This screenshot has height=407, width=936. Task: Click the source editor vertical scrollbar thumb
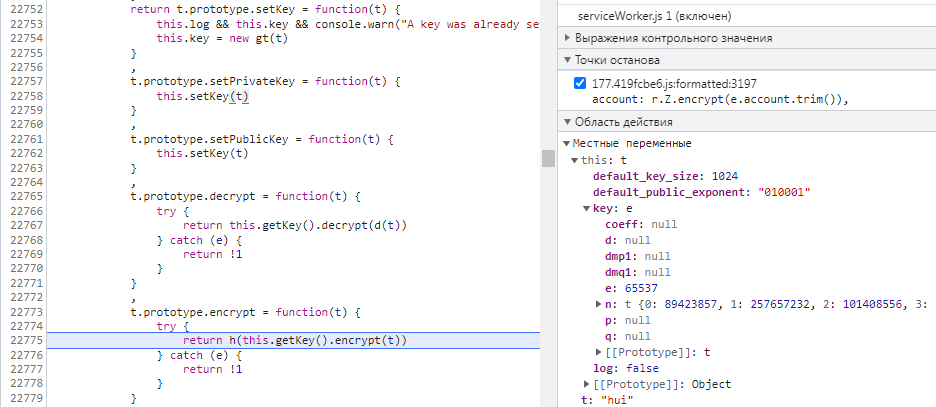click(548, 158)
